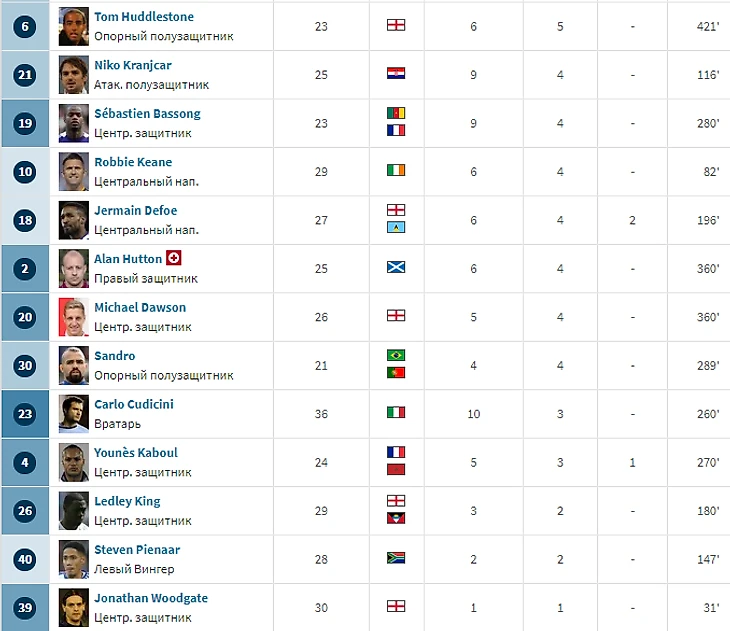Open Younès Kaboul's profile link
Viewport: 730px width, 631px height.
coord(135,453)
